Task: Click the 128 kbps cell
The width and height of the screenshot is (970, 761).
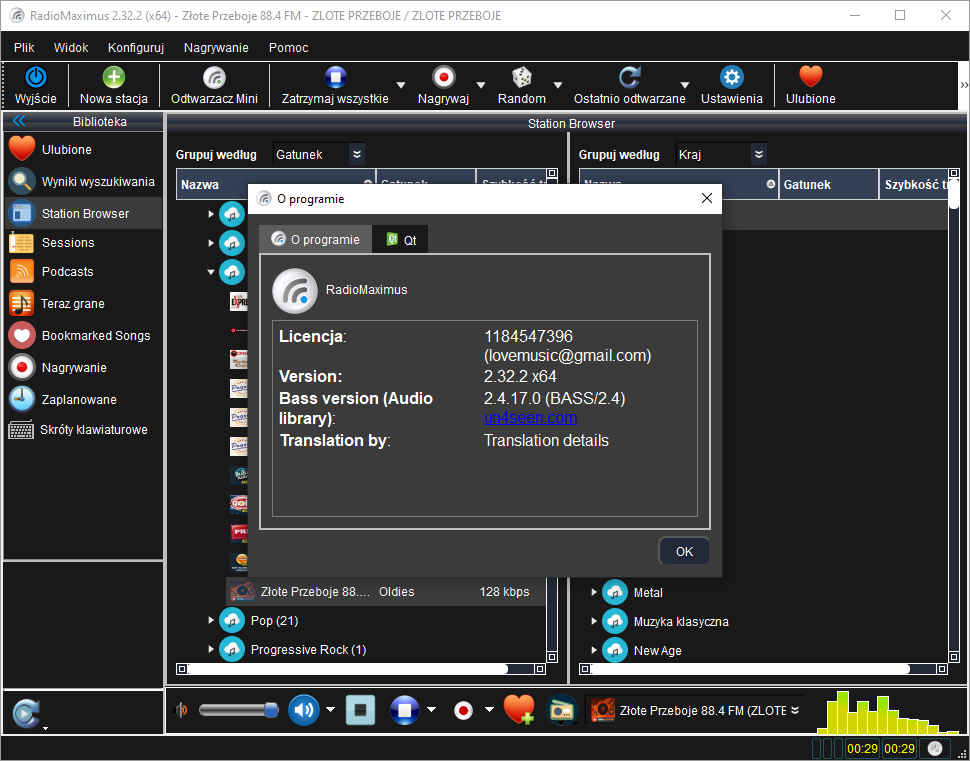Action: (504, 592)
